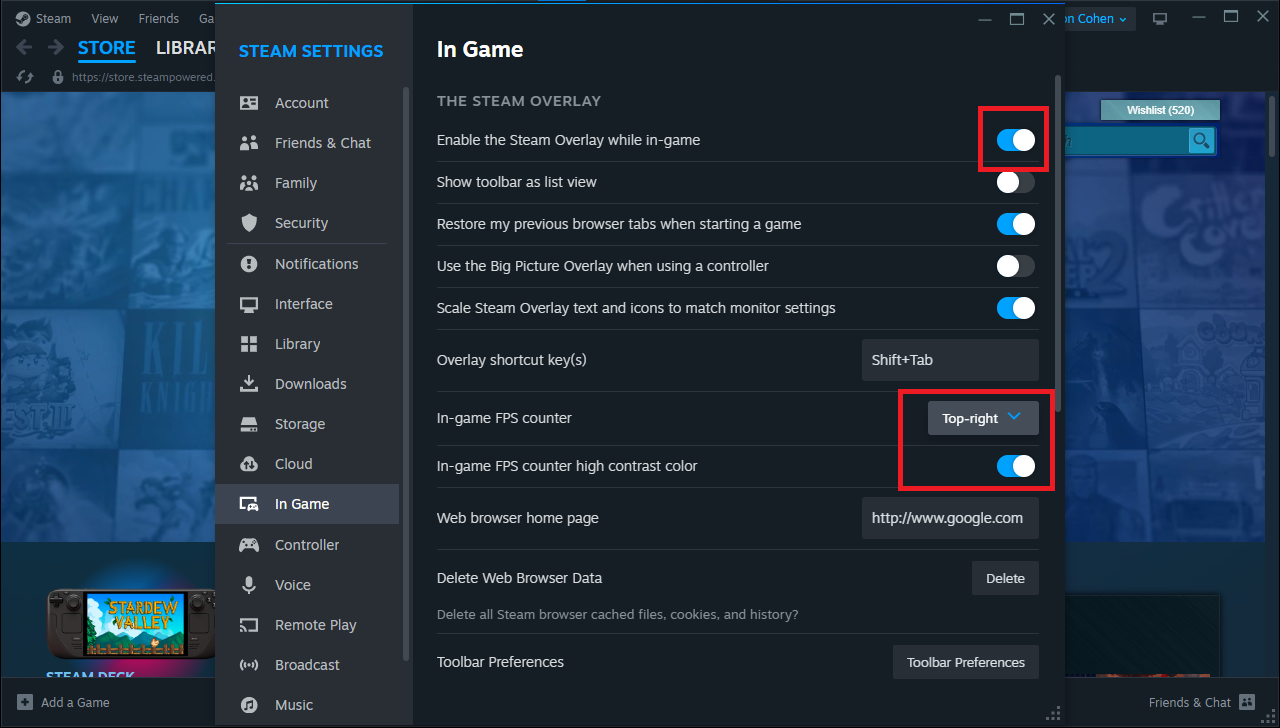
Task: Disable the Steam Overlay while in-game
Action: [1015, 140]
